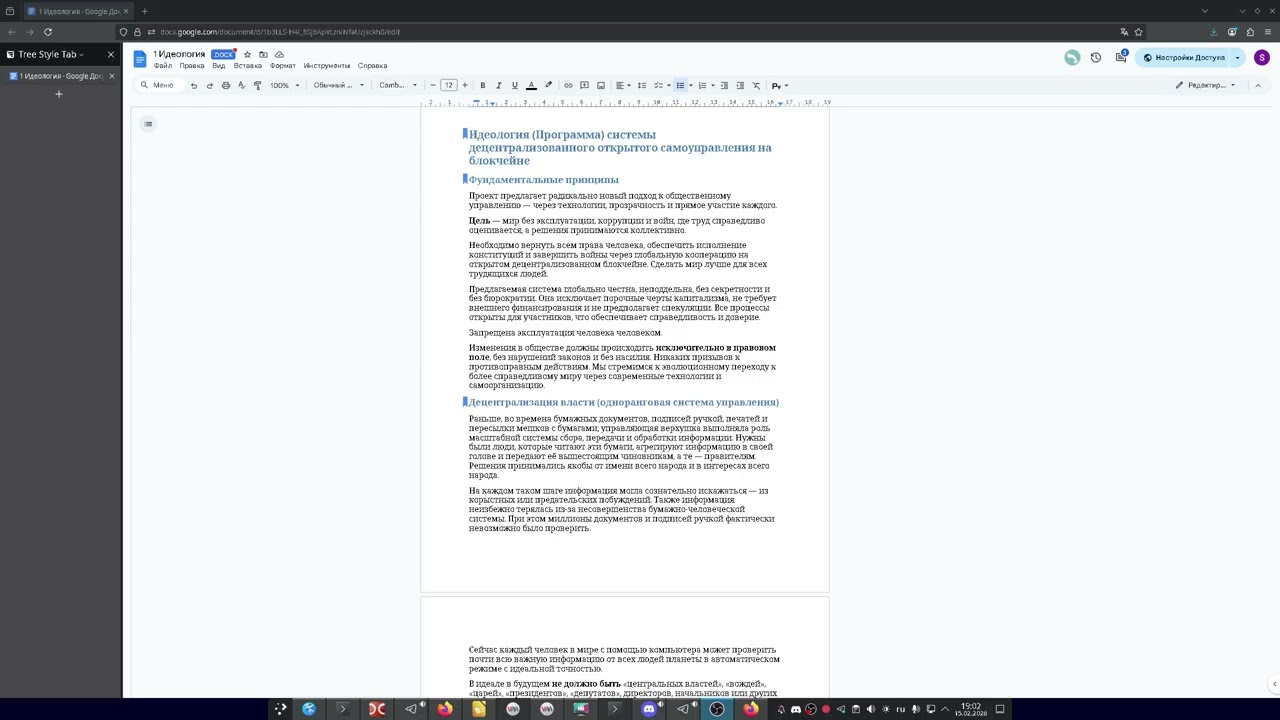The height and width of the screenshot is (720, 1280).
Task: Open the Вставка menu
Action: coord(247,66)
